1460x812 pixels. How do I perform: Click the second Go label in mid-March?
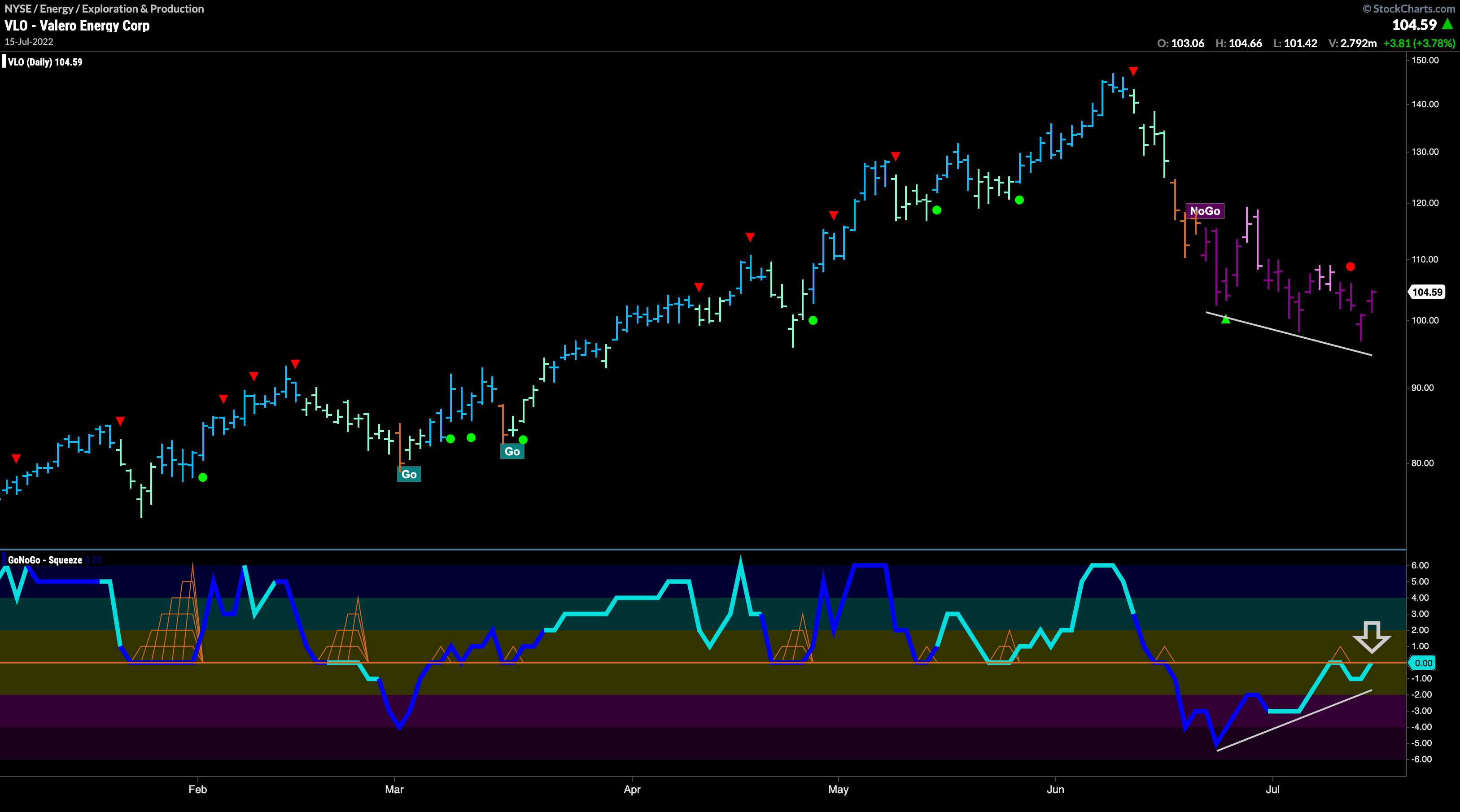[x=512, y=451]
